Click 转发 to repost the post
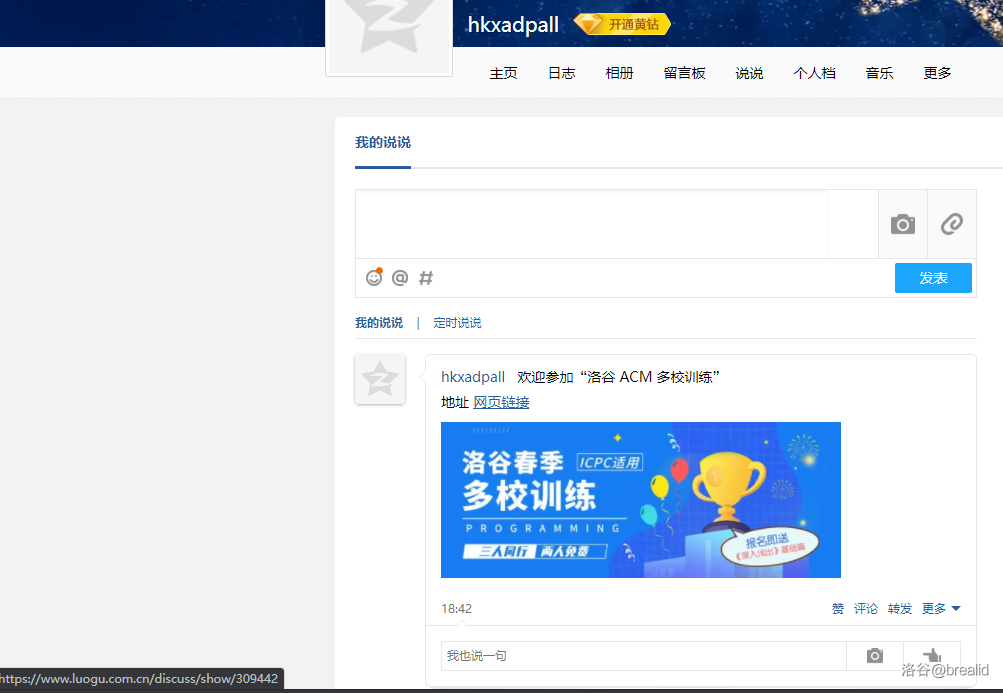The width and height of the screenshot is (1003, 693). [x=900, y=608]
